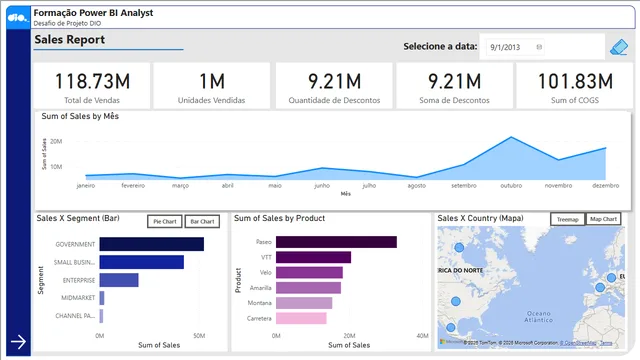The width and height of the screenshot is (640, 360).
Task: Switch segment visual to Pie Chart
Action: pos(164,222)
